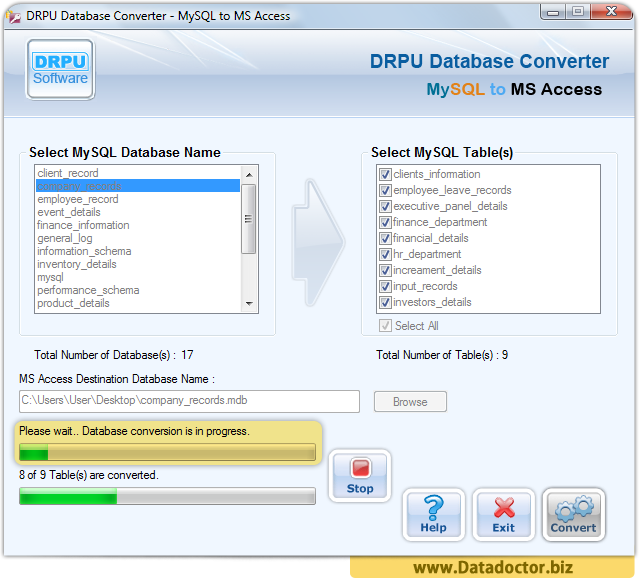Select company_records database

(138, 186)
